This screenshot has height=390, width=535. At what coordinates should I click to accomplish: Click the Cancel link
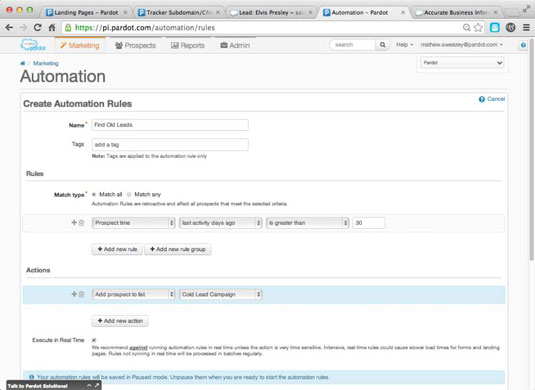tap(496, 99)
